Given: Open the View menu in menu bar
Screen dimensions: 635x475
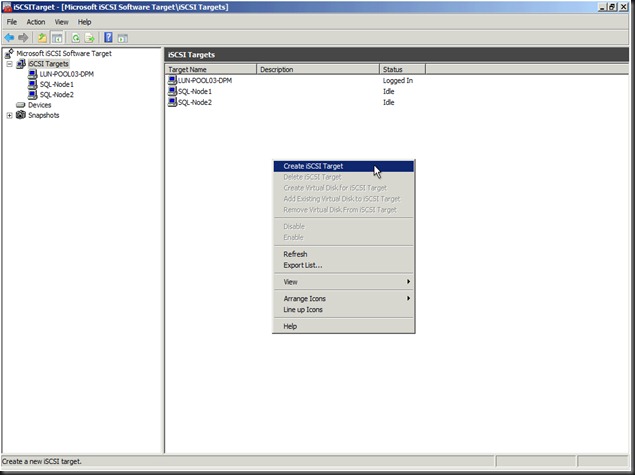Looking at the screenshot, I should pyautogui.click(x=62, y=22).
